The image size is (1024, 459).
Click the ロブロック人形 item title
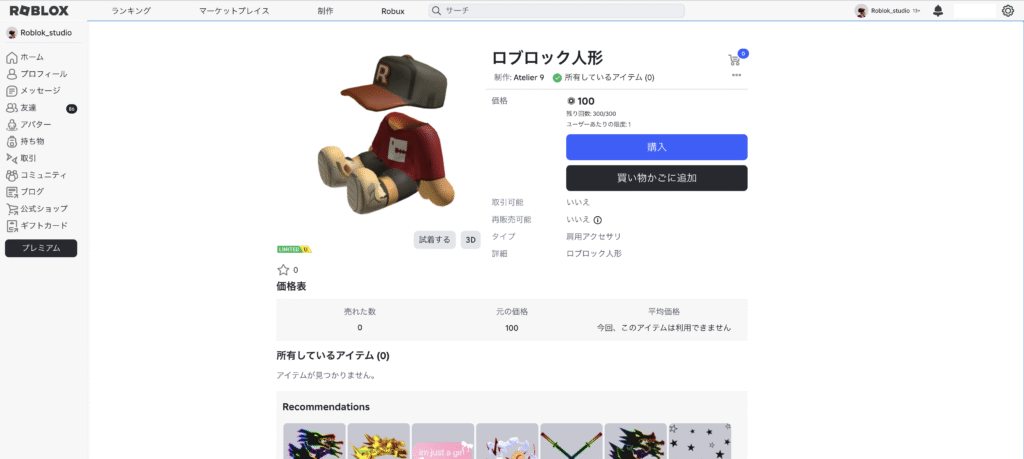(547, 57)
